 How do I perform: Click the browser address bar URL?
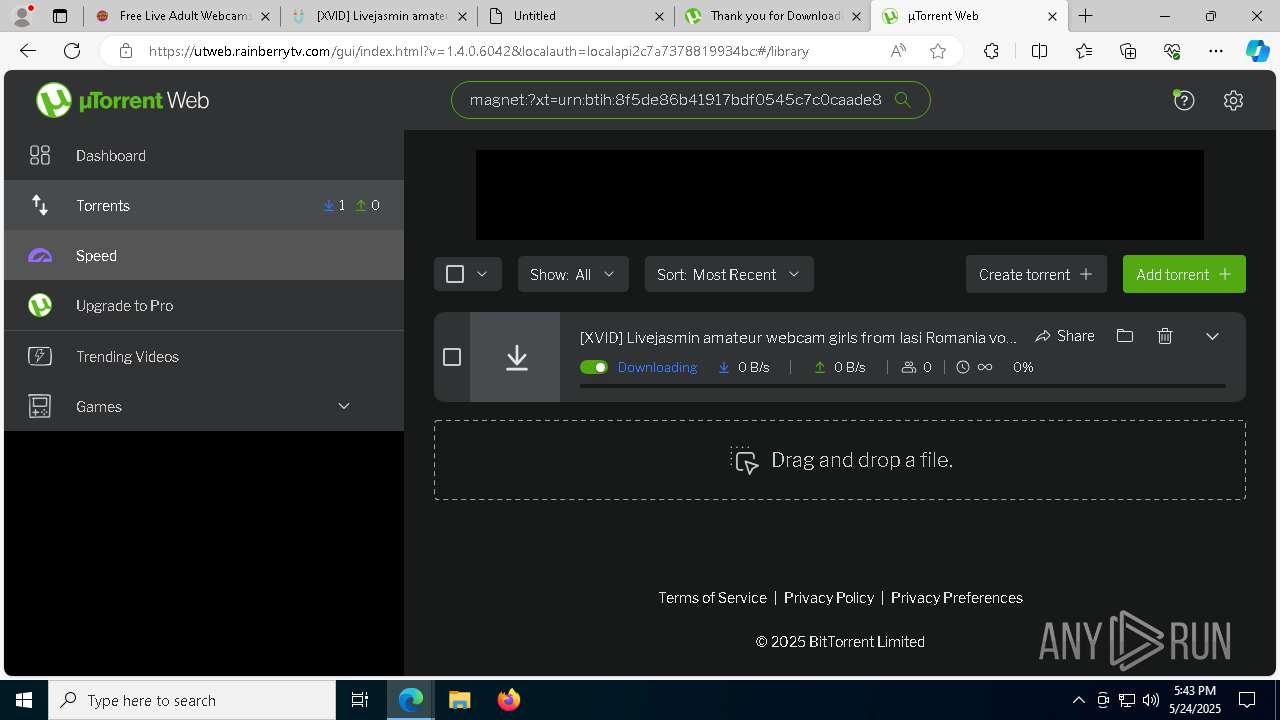click(479, 51)
